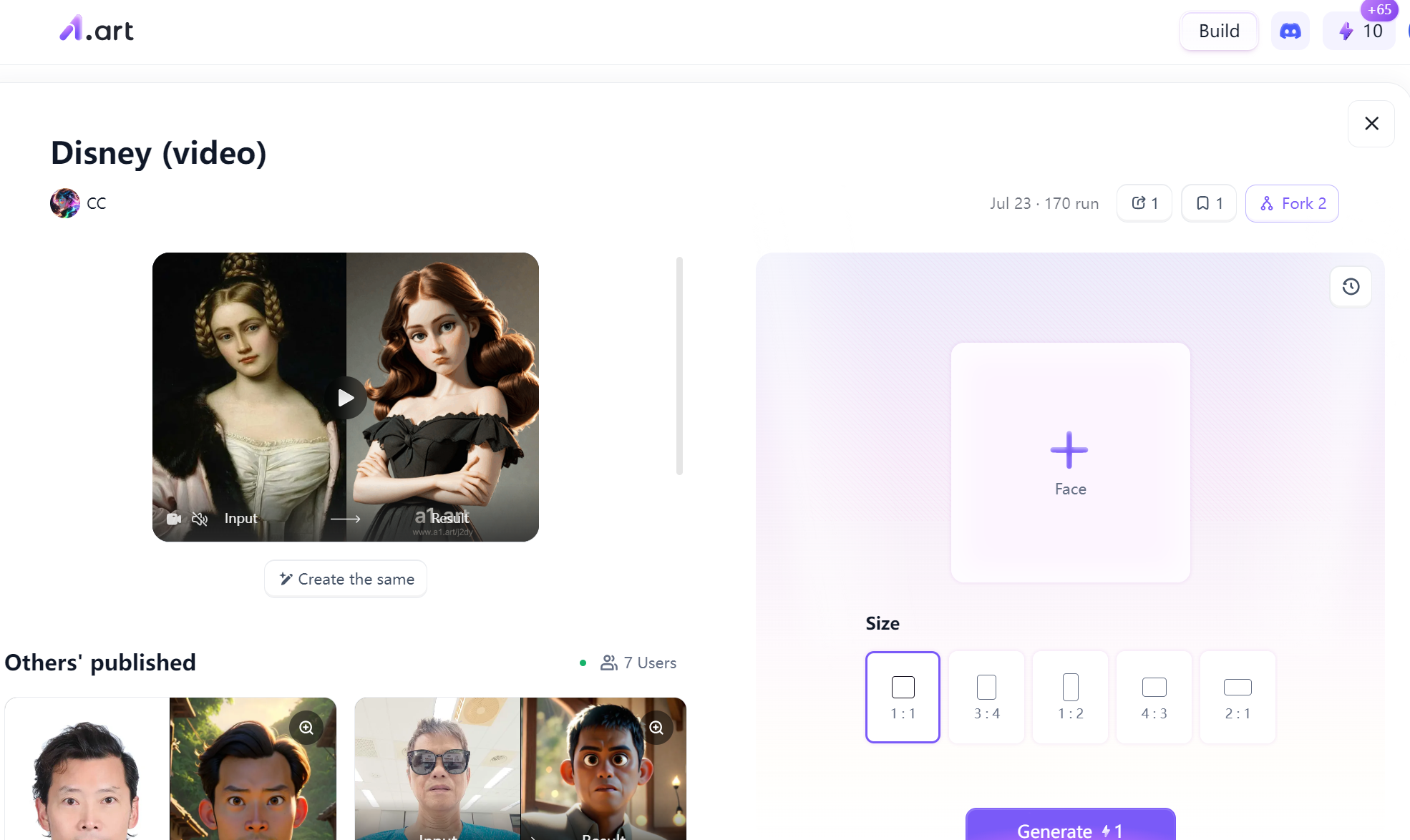Zoom the first published result image
The image size is (1410, 840).
[x=306, y=728]
